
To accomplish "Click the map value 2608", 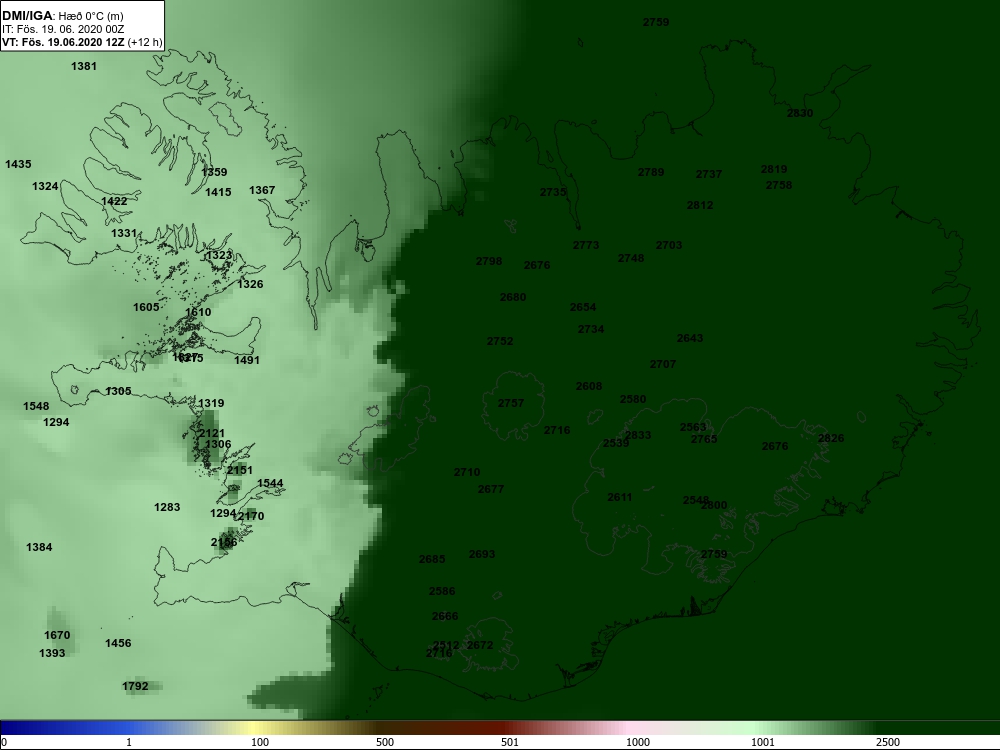I will (x=589, y=386).
